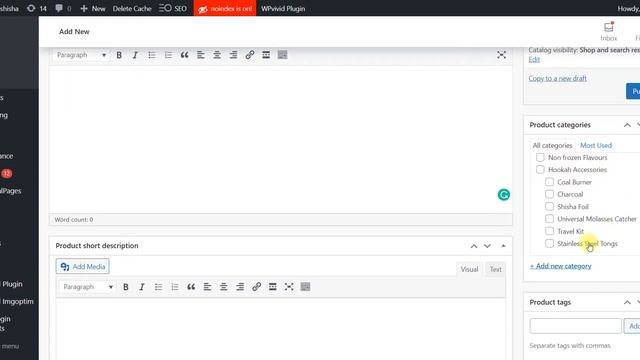Check the Hookah Accessories category
The height and width of the screenshot is (360, 640).
tap(540, 169)
